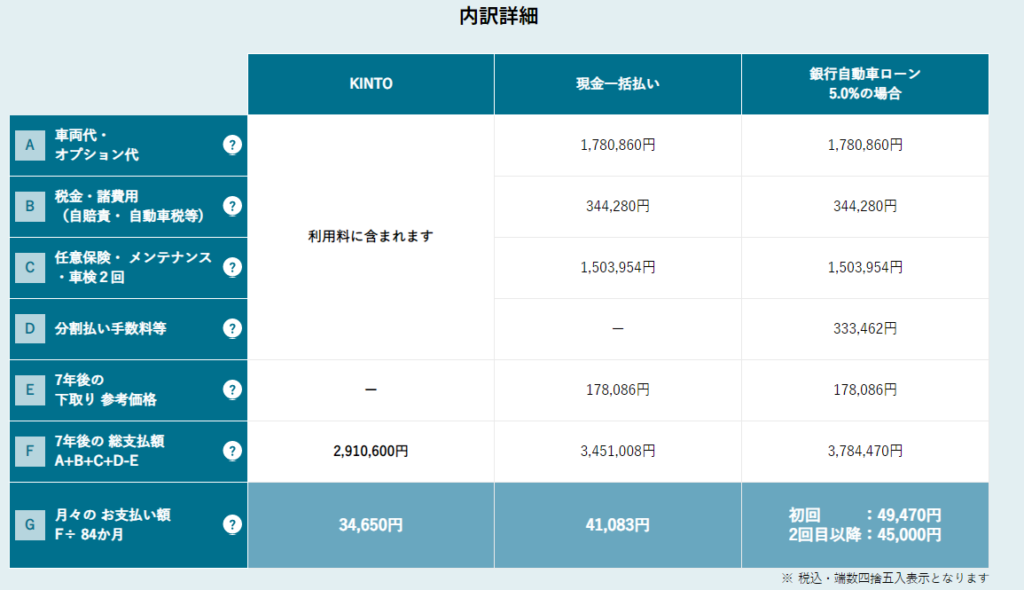Click the 利用料に含まれます cell

pos(371,237)
